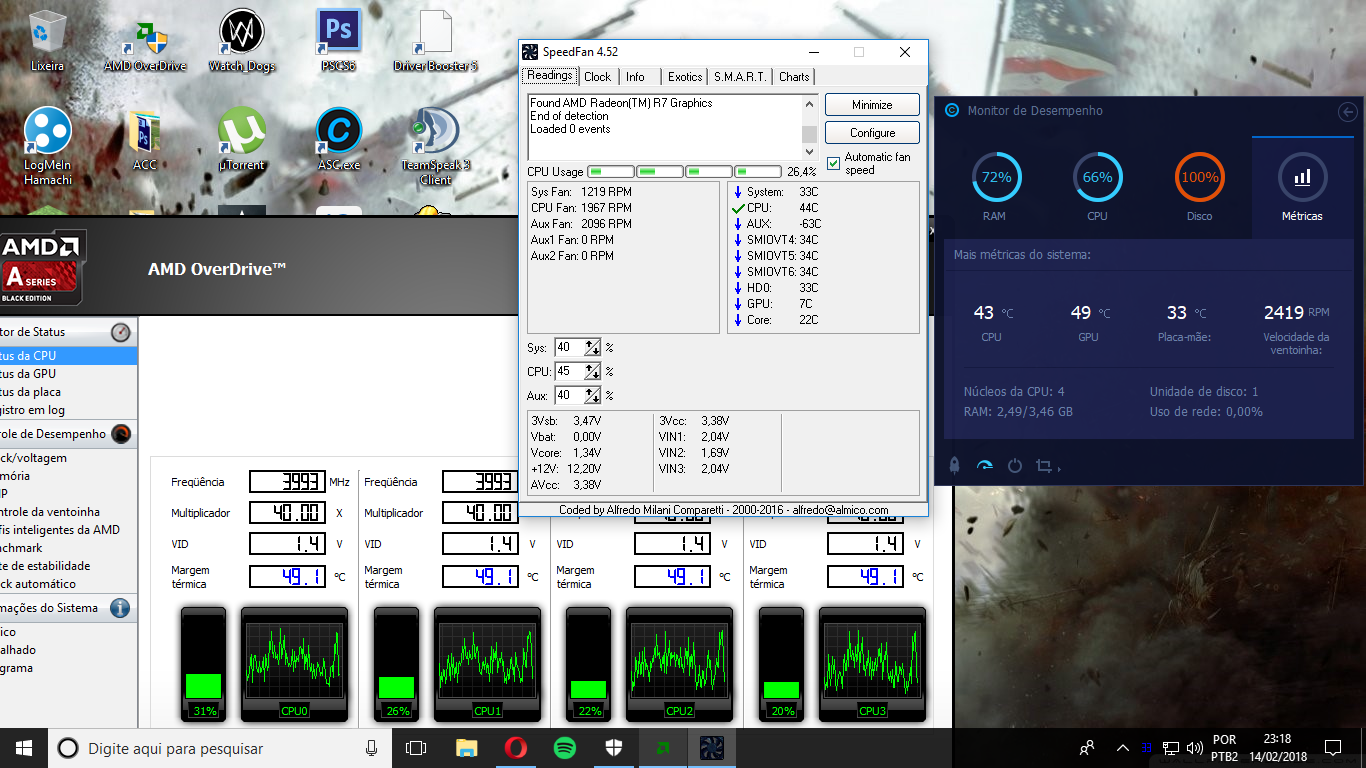Switch to the Readings tab in SpeedFan
The width and height of the screenshot is (1366, 768).
coord(550,76)
